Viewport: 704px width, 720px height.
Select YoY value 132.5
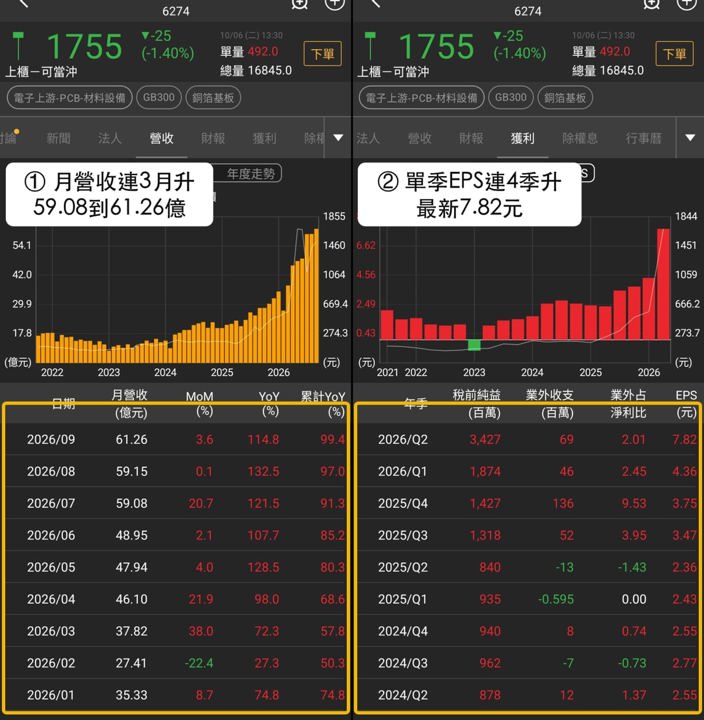point(264,472)
